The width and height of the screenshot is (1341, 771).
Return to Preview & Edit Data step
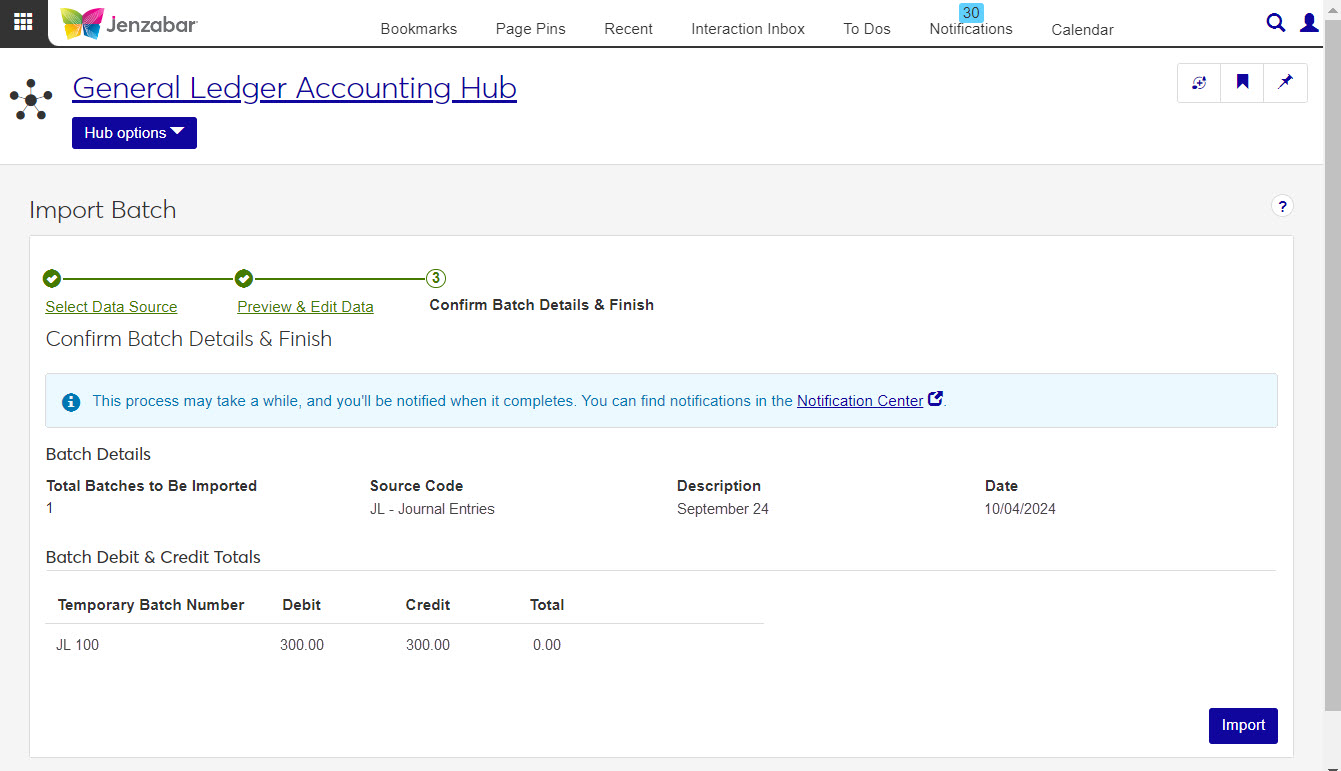pyautogui.click(x=305, y=307)
